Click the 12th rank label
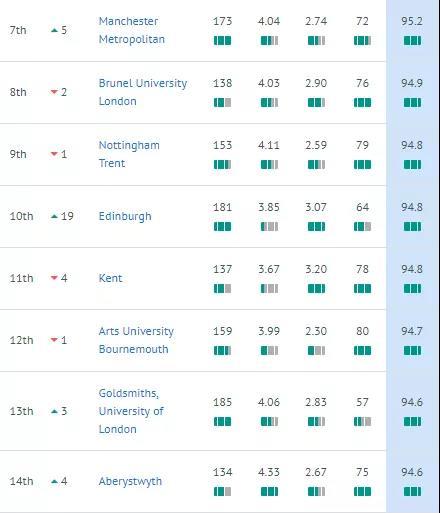Screen dimensions: 440x513 click(21, 340)
